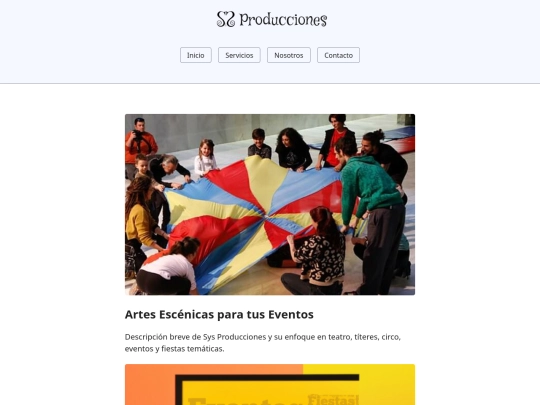Image resolution: width=540 pixels, height=405 pixels.
Task: Click the woman in the leopard print sweater
Action: click(x=315, y=253)
